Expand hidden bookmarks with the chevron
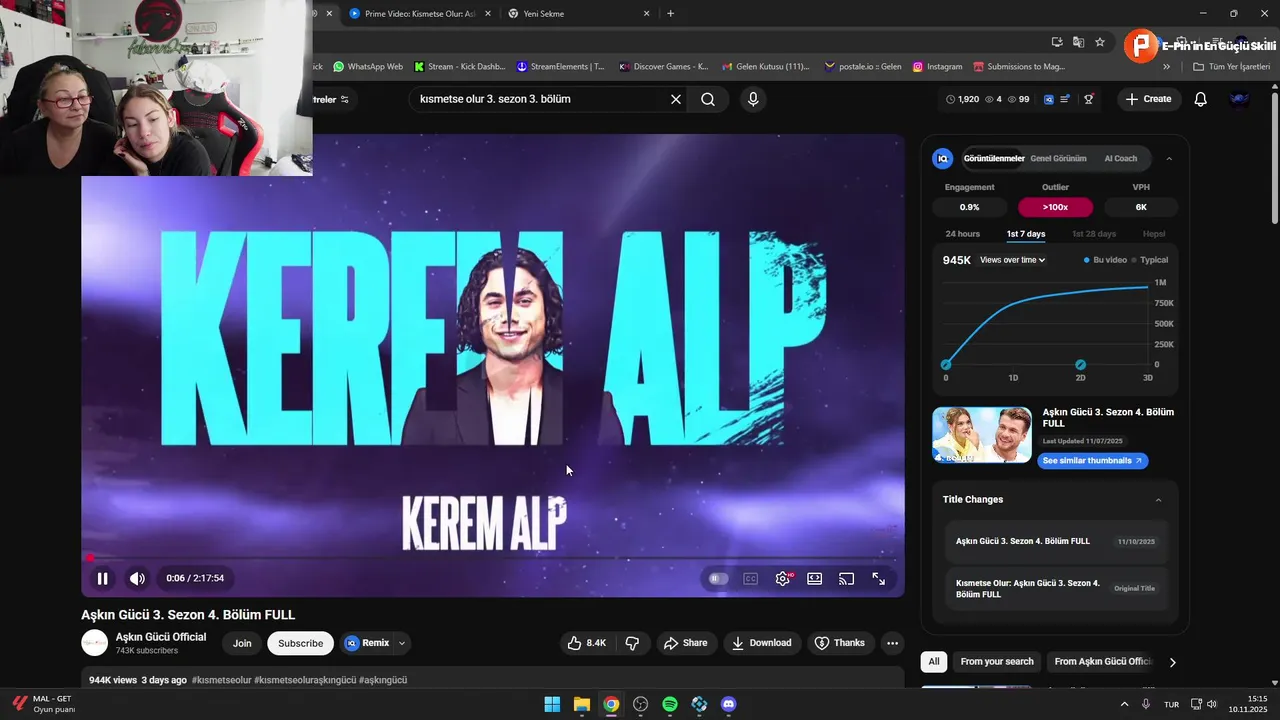Screen dimensions: 1280x720 tap(1166, 67)
